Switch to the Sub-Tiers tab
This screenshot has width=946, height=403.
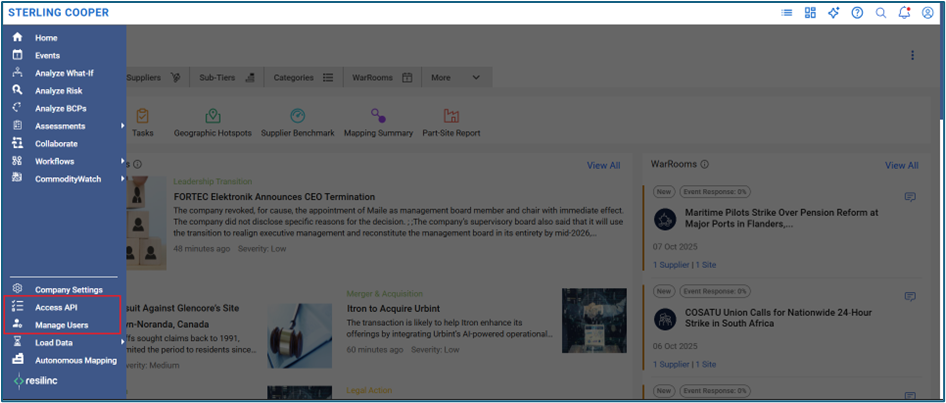[227, 77]
